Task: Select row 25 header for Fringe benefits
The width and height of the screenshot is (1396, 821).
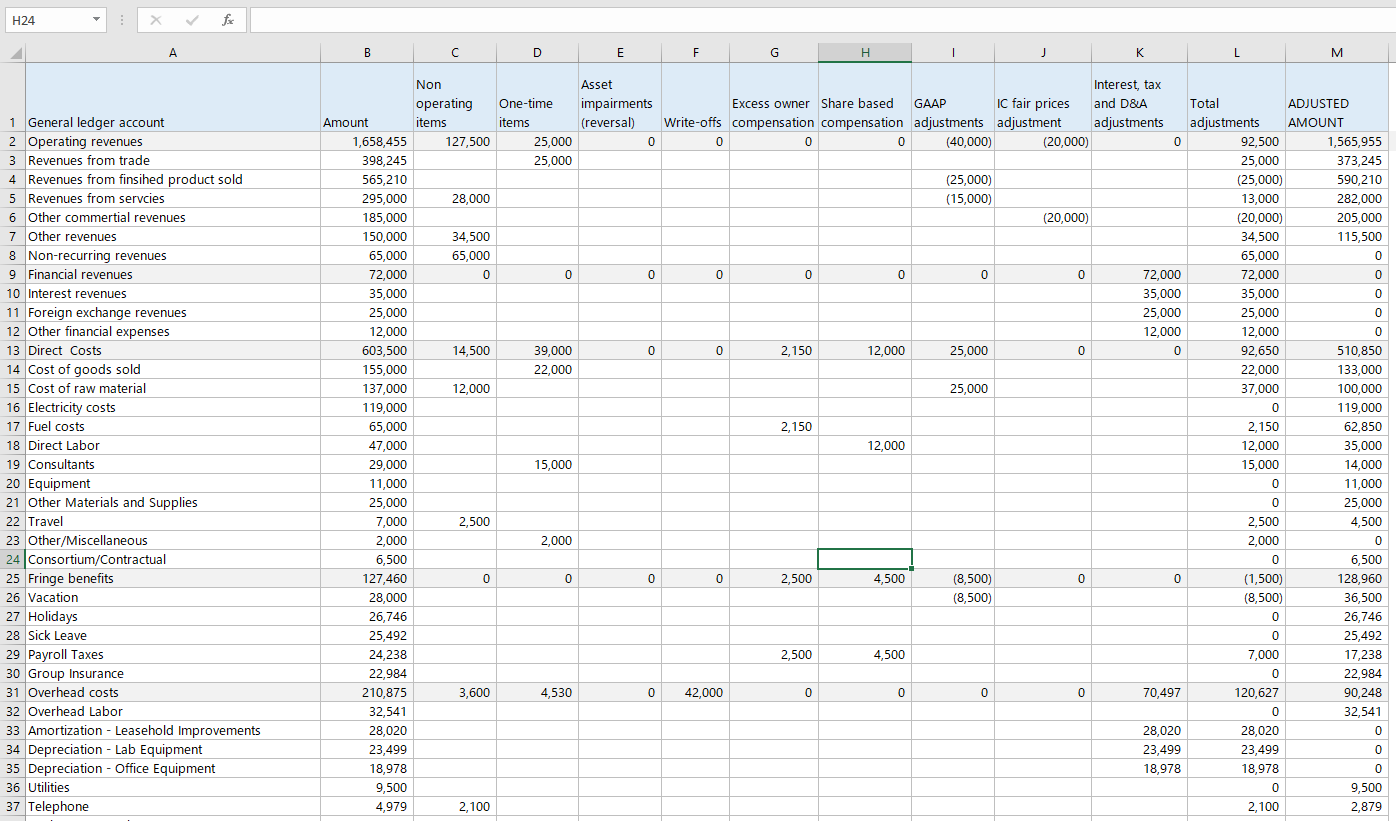Action: click(x=13, y=578)
